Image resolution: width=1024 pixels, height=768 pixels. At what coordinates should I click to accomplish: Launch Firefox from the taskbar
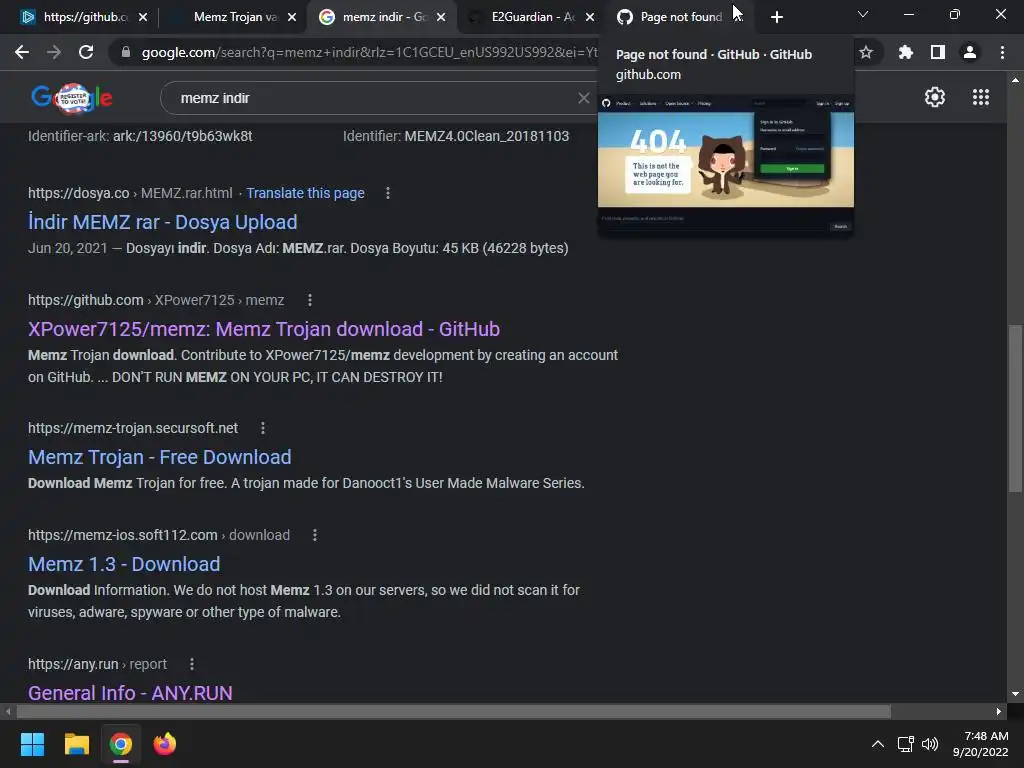pyautogui.click(x=165, y=744)
